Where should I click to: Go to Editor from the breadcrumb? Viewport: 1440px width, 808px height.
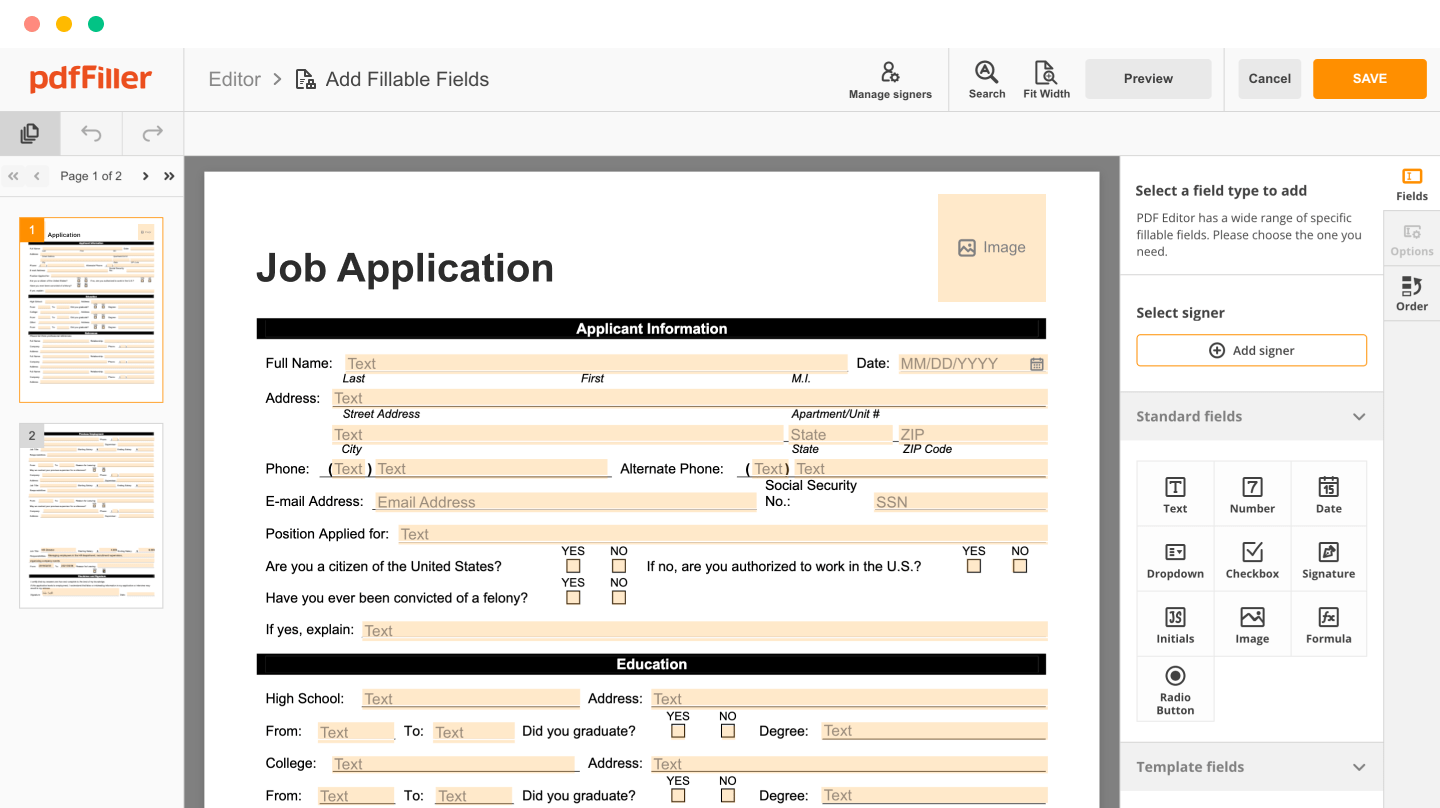click(x=234, y=79)
